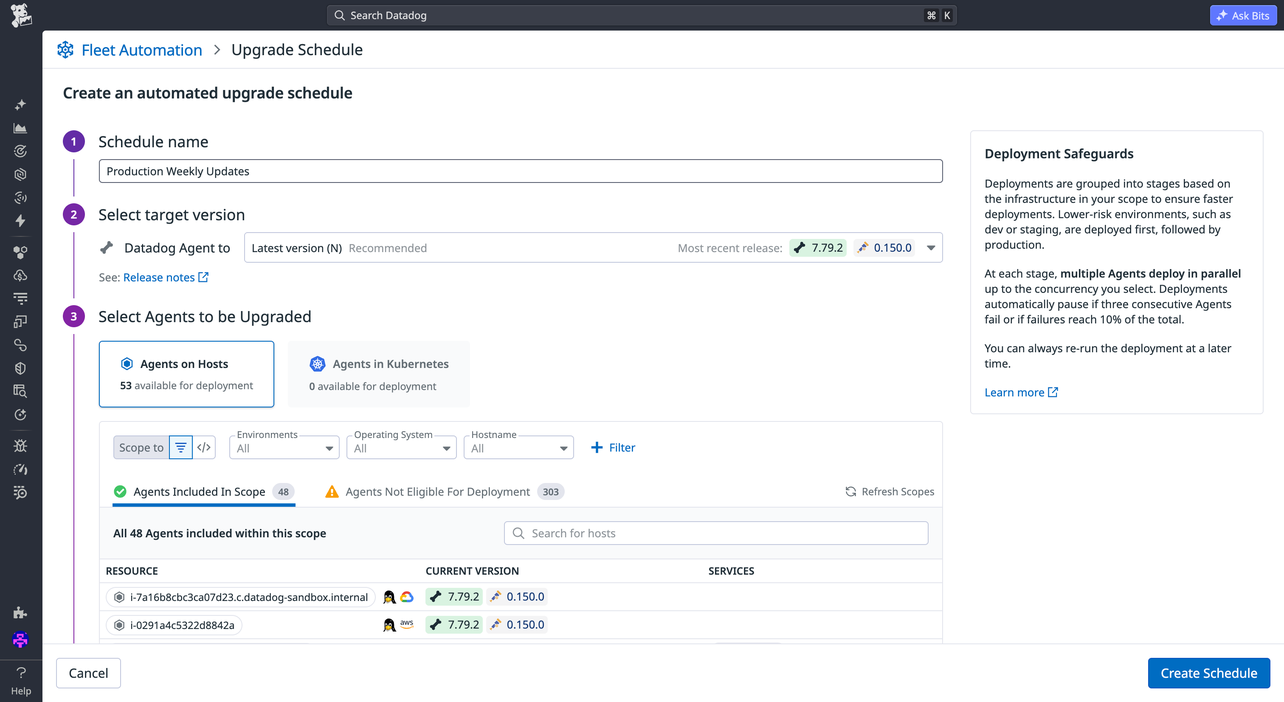Open the three-circles cluster sidebar icon
Screen dimensions: 1284x702
click(20, 252)
